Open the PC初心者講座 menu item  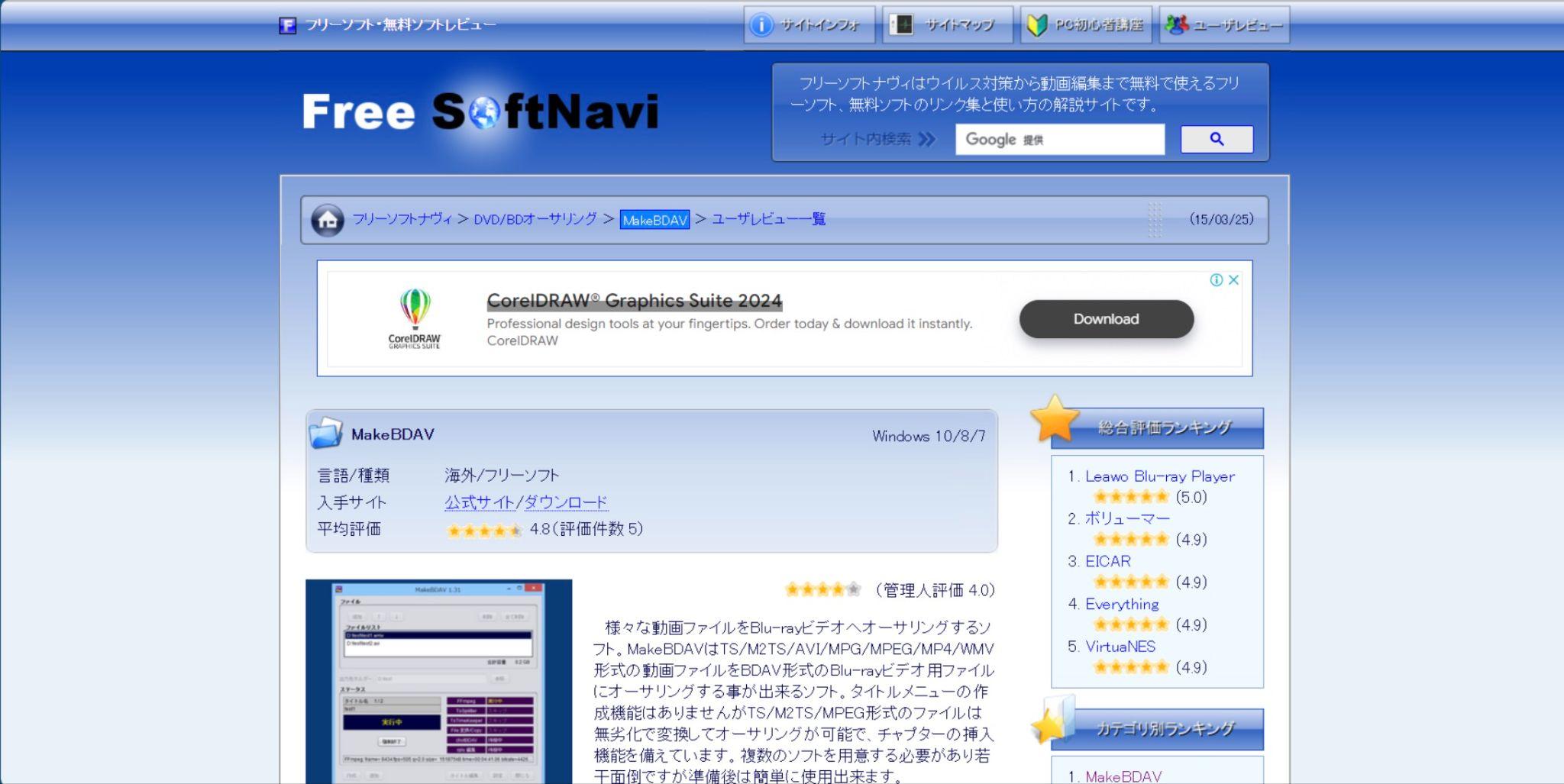pyautogui.click(x=1086, y=25)
